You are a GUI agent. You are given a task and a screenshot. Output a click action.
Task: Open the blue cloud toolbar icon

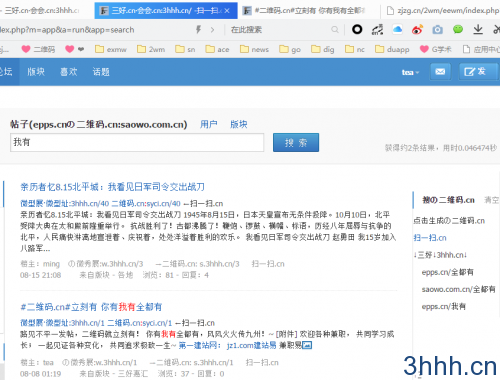tap(397, 29)
